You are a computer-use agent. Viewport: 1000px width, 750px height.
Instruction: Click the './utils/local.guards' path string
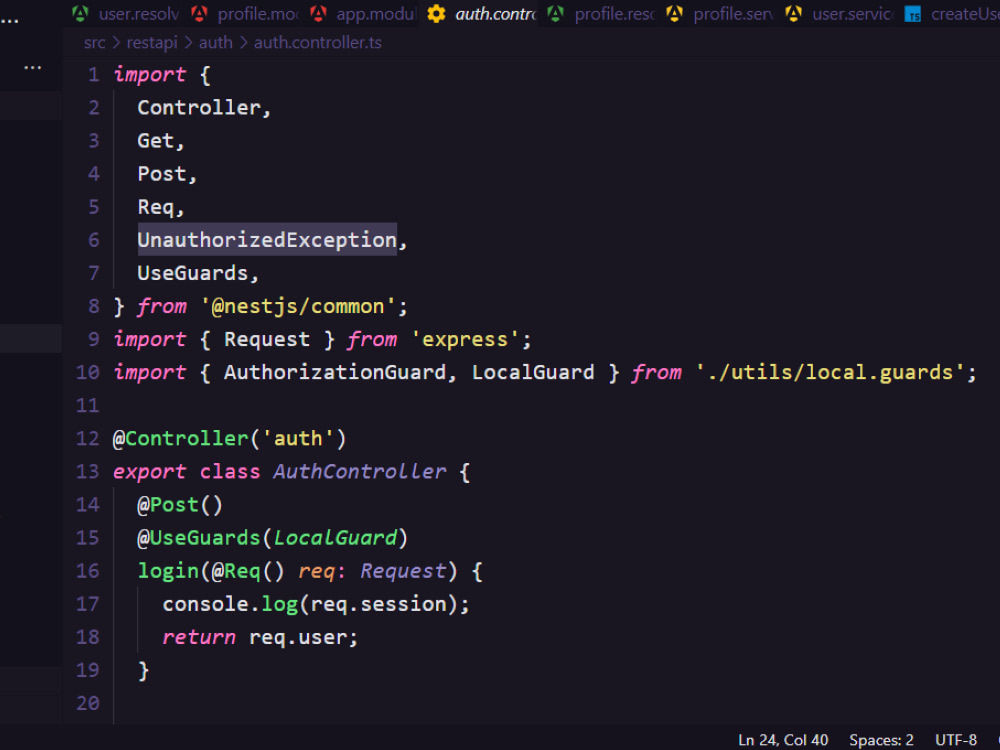[830, 372]
